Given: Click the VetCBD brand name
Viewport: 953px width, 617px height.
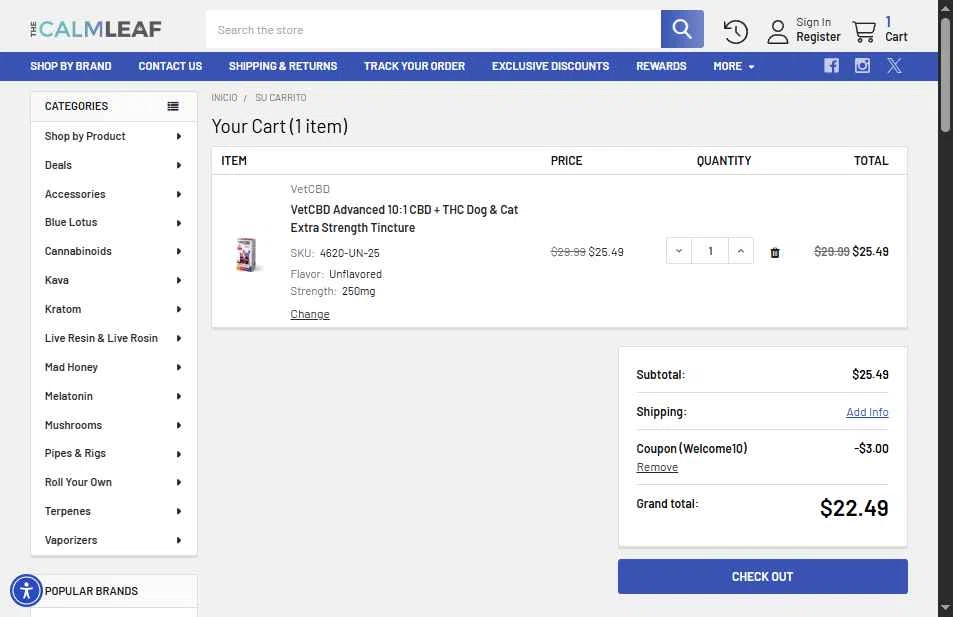Looking at the screenshot, I should tap(310, 189).
